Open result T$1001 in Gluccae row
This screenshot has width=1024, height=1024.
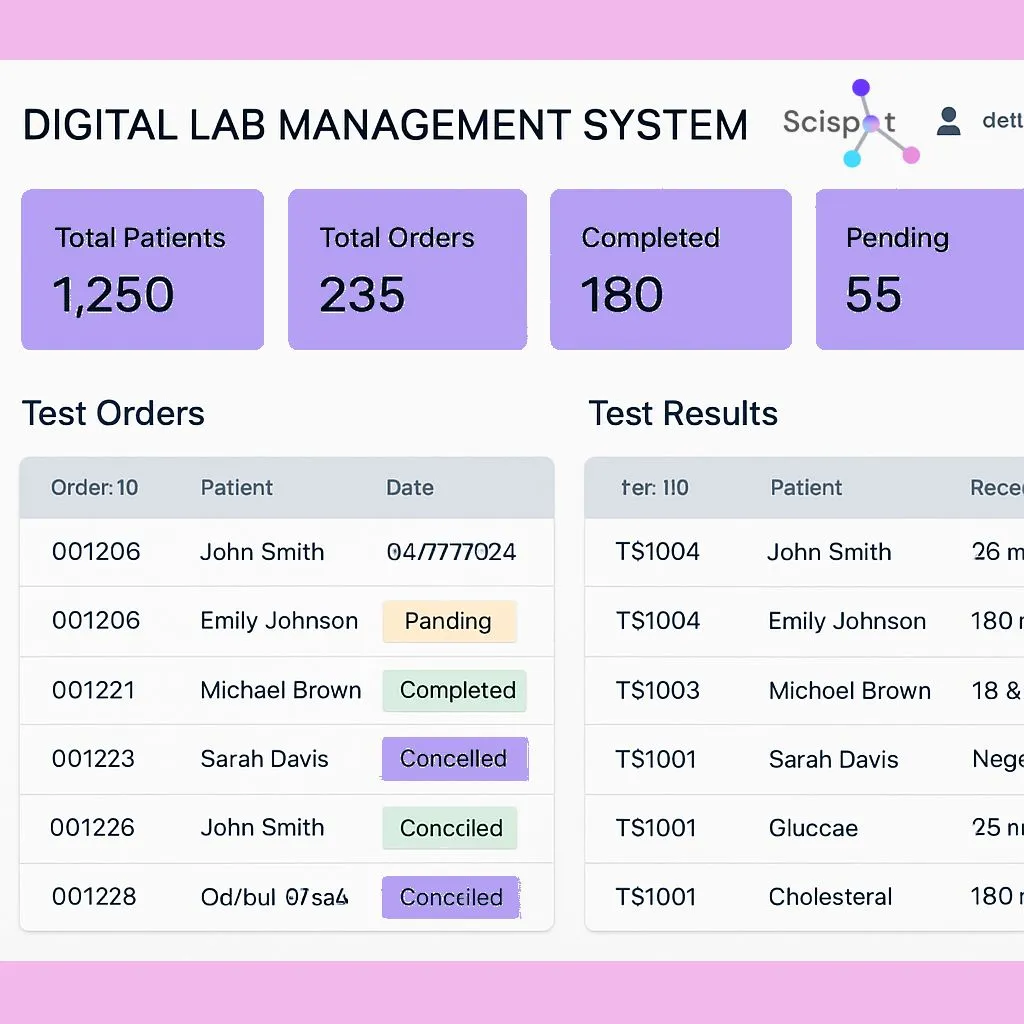656,828
